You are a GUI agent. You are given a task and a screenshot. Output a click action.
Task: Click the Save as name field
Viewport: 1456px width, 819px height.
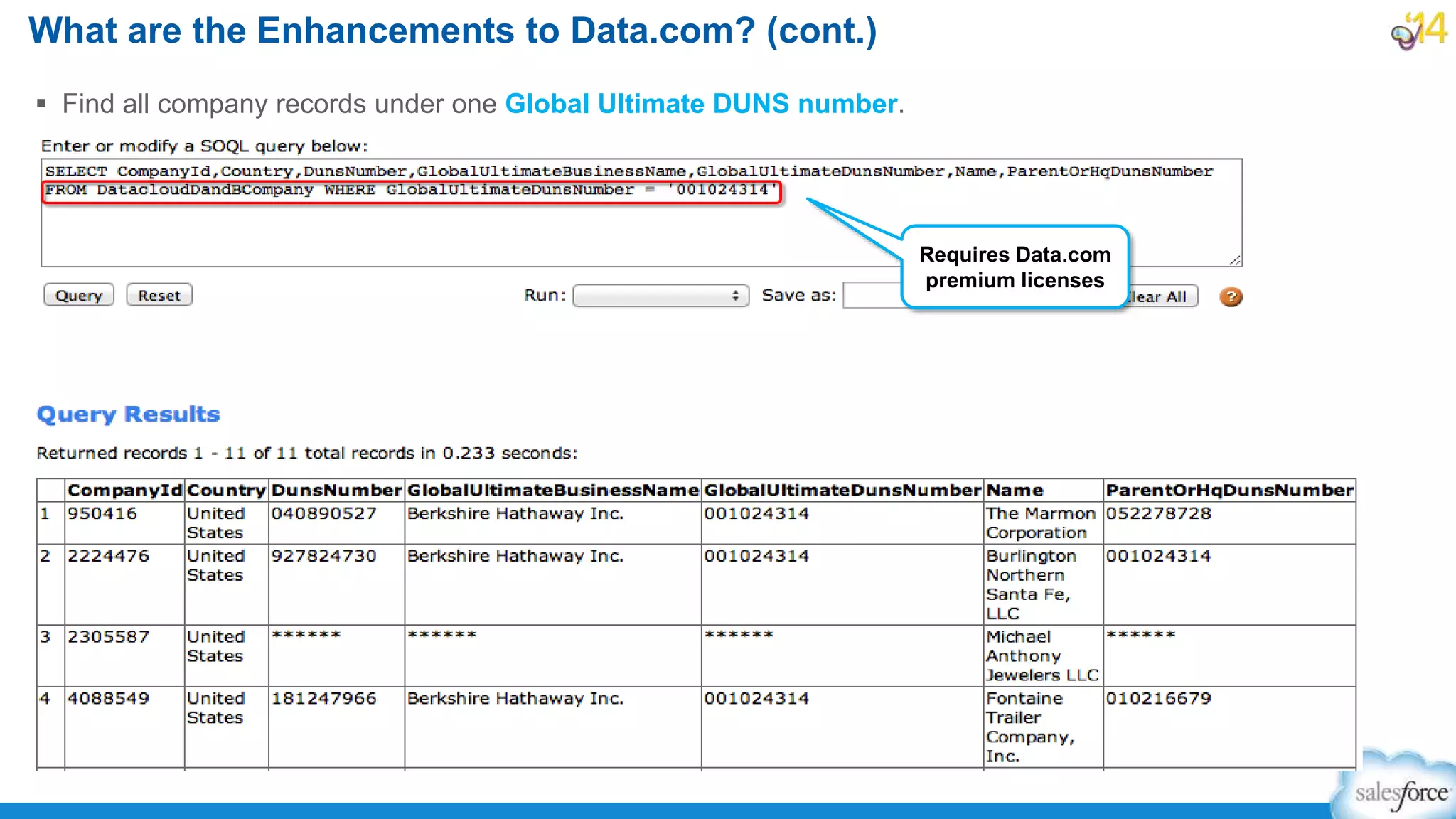873,296
